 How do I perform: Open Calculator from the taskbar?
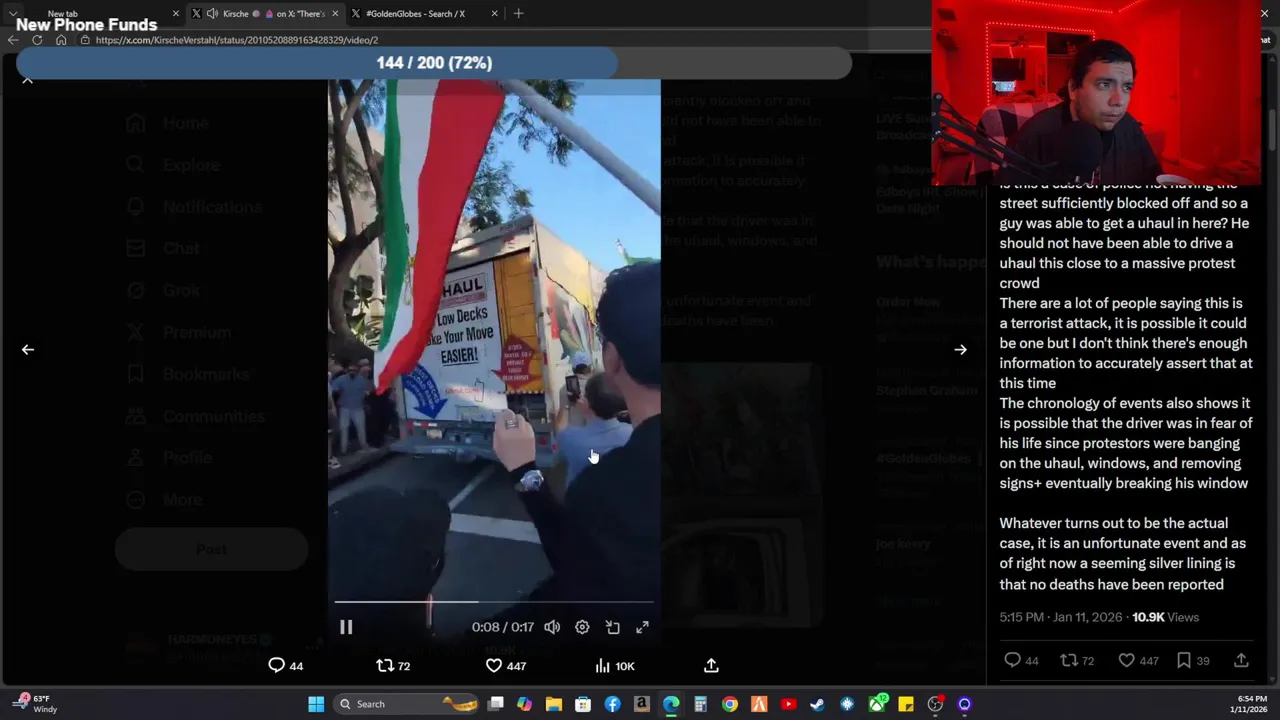tap(700, 704)
